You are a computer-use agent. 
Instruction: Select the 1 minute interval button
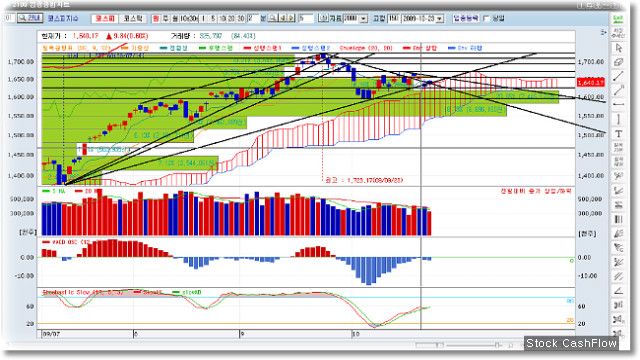pos(203,18)
